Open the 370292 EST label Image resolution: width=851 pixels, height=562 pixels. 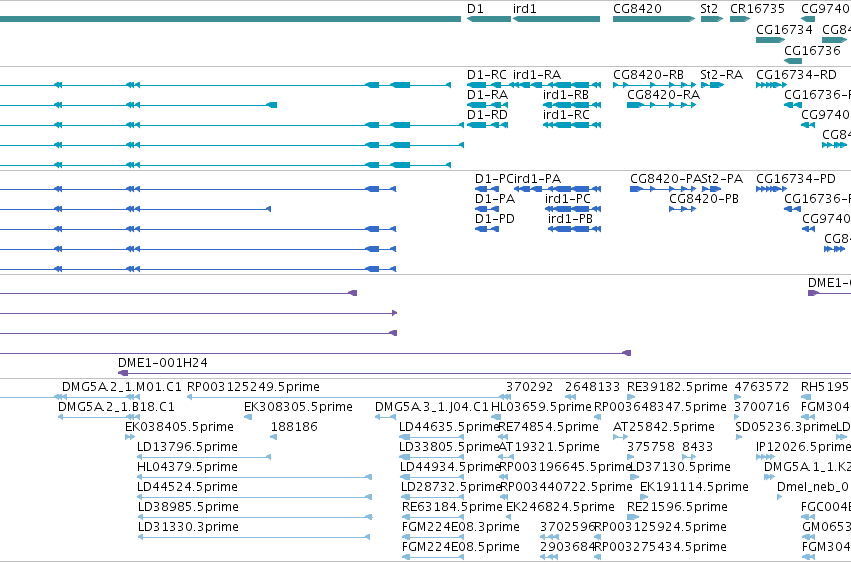pos(530,387)
